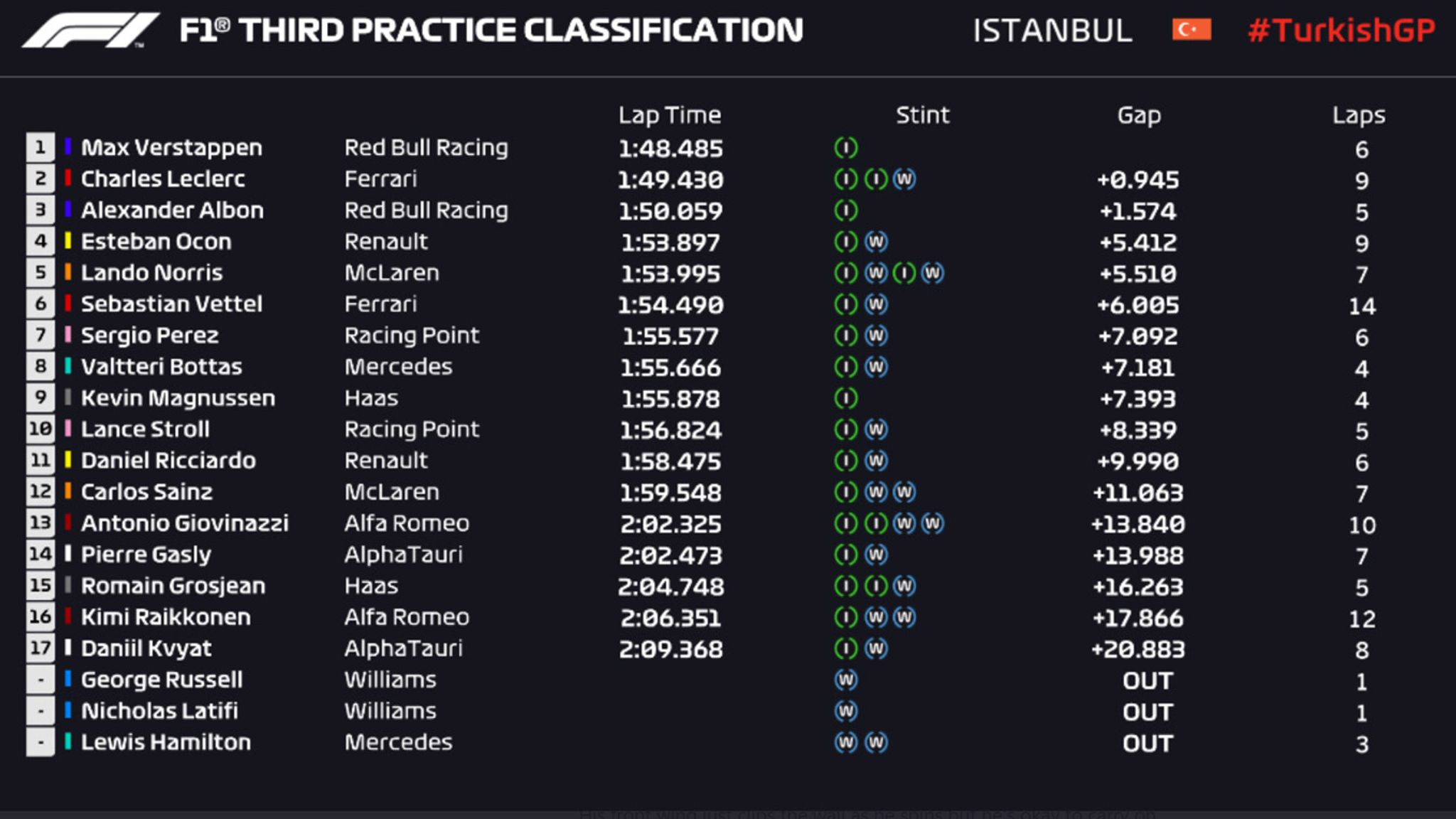Select the Gap column header
1456x819 pixels.
point(1138,115)
